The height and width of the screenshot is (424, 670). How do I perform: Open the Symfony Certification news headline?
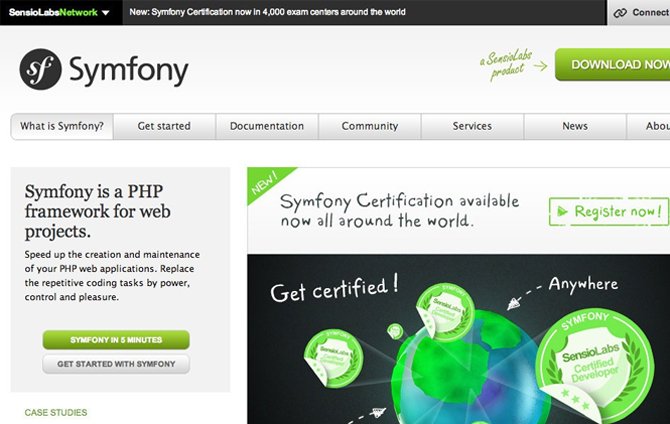[x=267, y=12]
